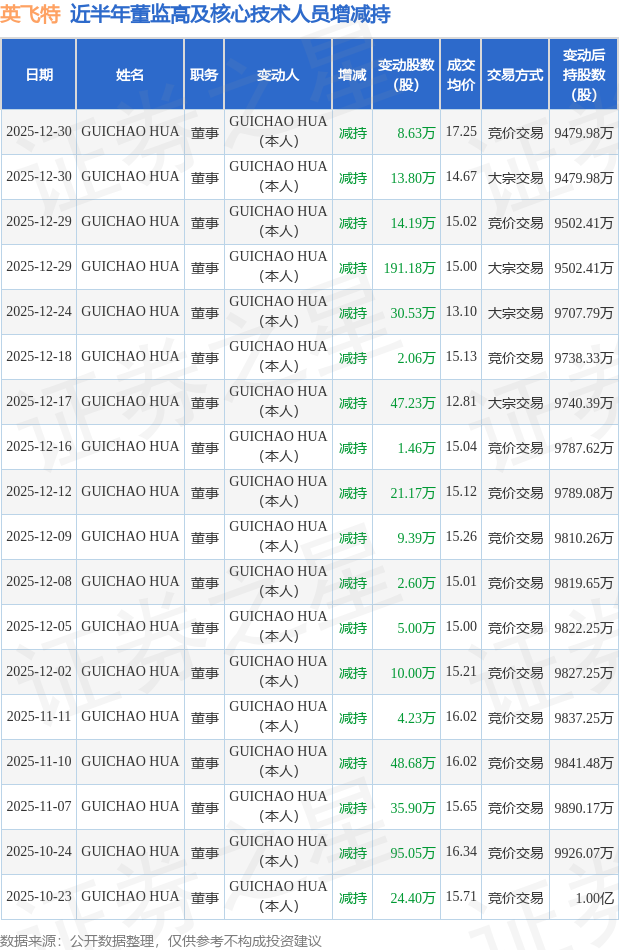Click the 9707.79万 holding amount cell
Image resolution: width=619 pixels, height=950 pixels.
(584, 312)
